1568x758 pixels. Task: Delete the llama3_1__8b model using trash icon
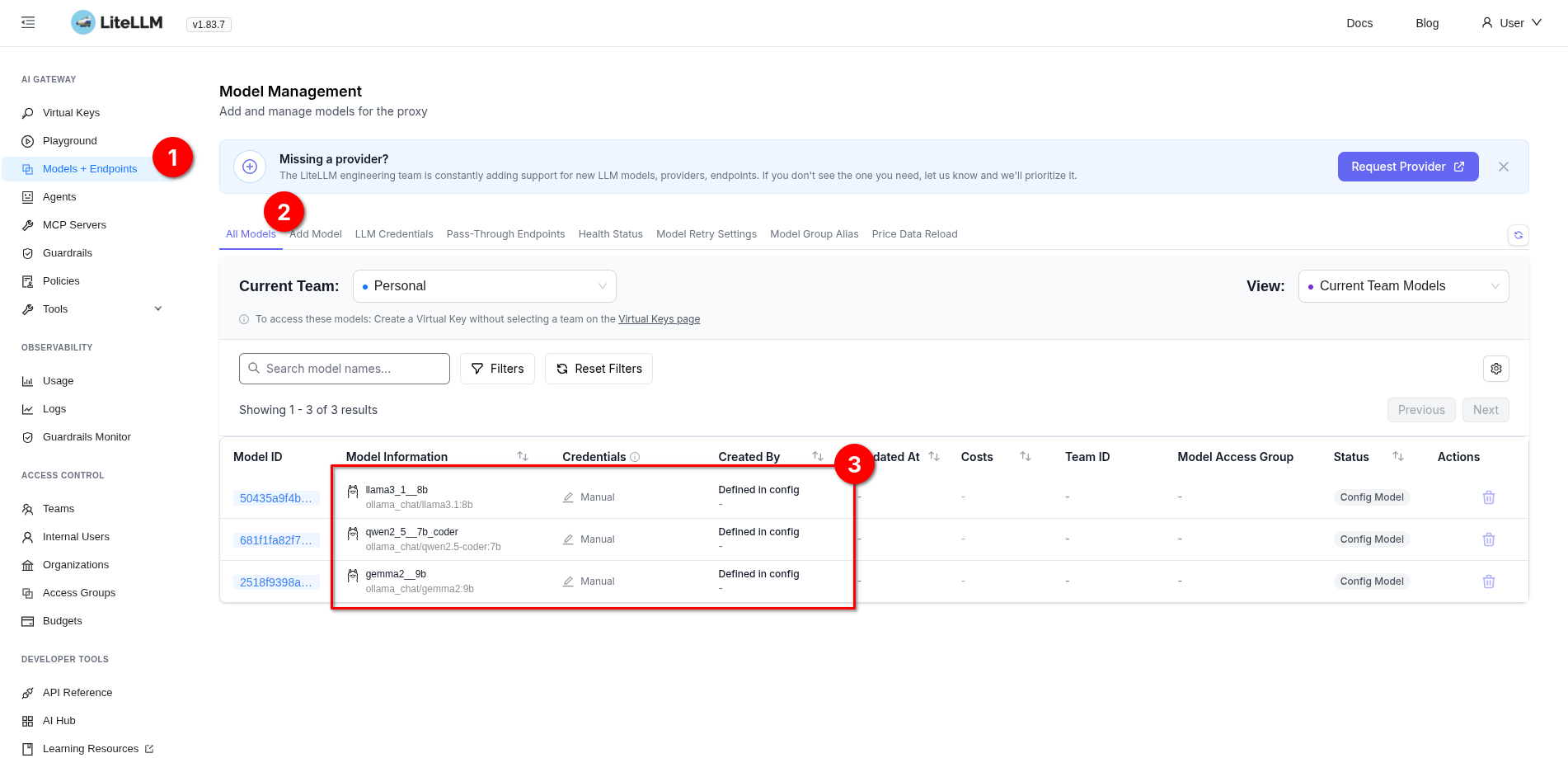[x=1489, y=497]
